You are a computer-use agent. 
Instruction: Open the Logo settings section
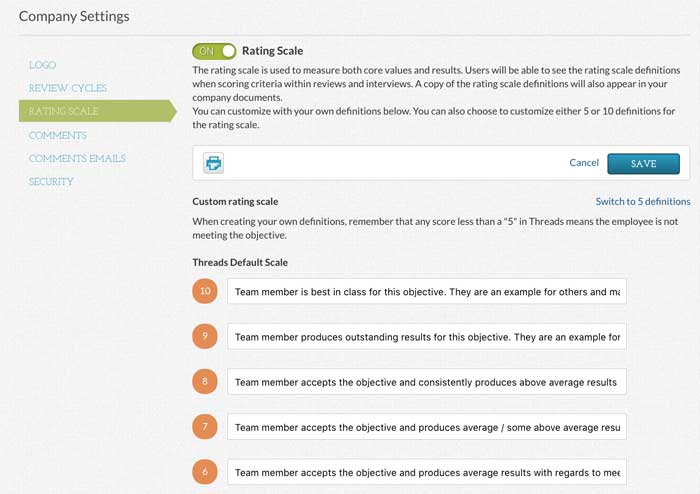[42, 65]
